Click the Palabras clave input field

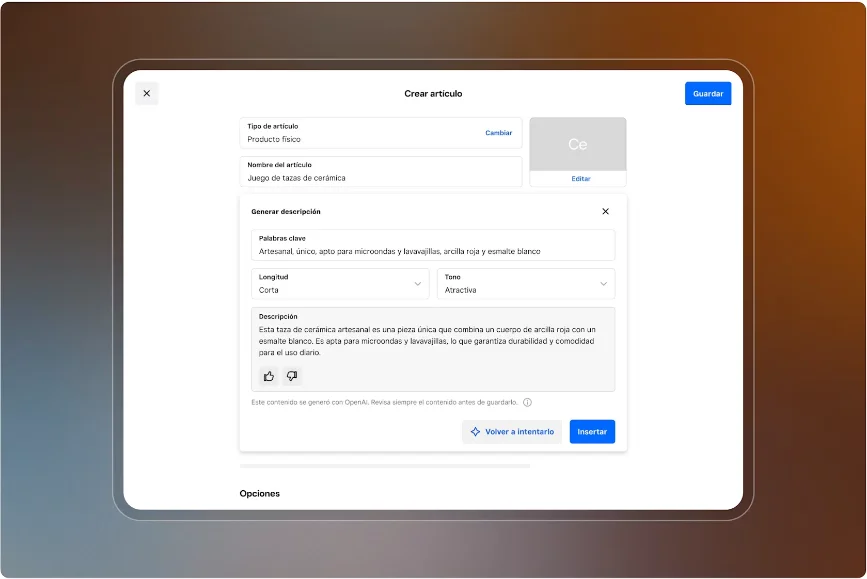click(x=433, y=245)
